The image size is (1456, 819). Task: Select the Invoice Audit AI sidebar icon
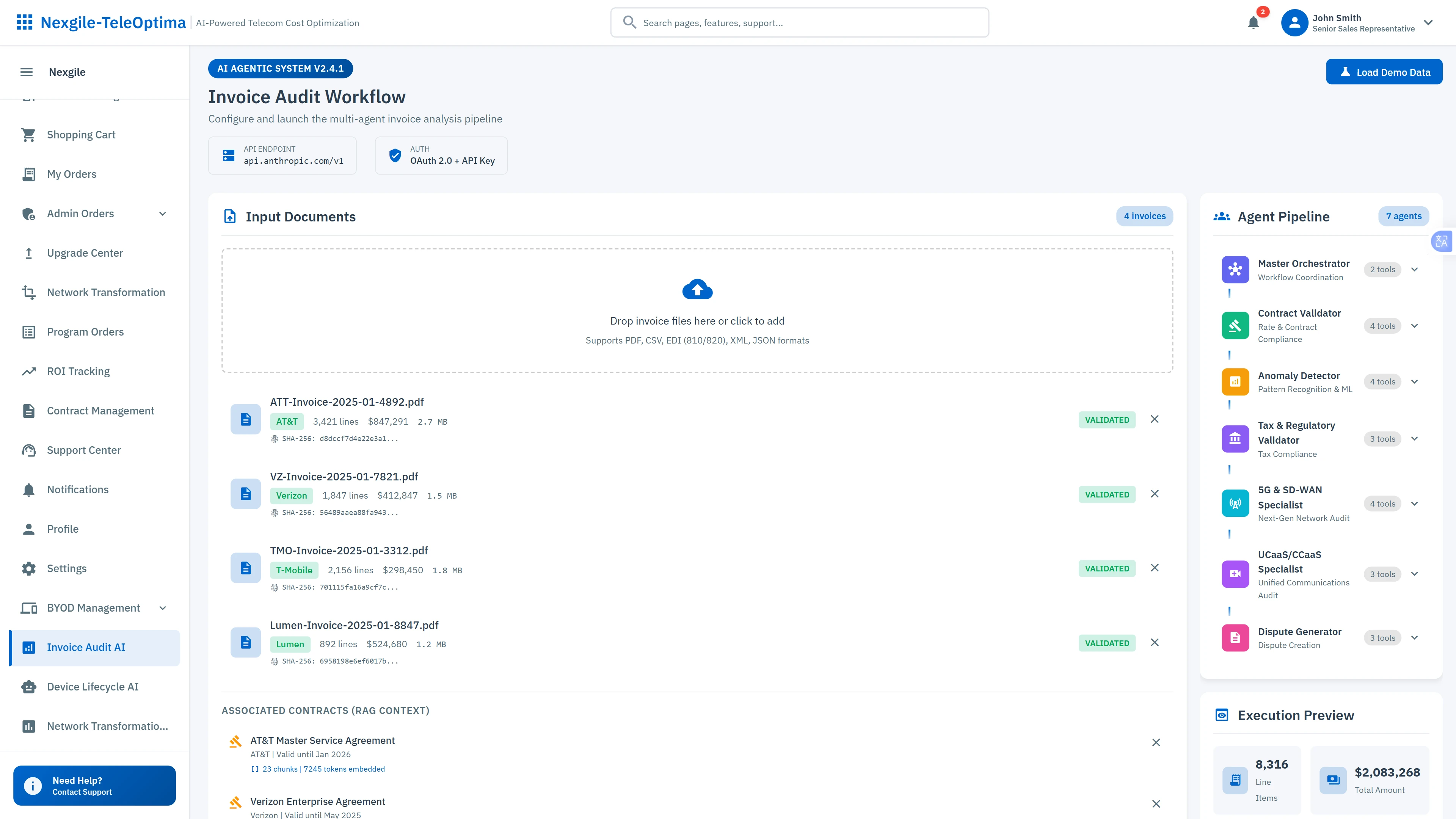[29, 647]
